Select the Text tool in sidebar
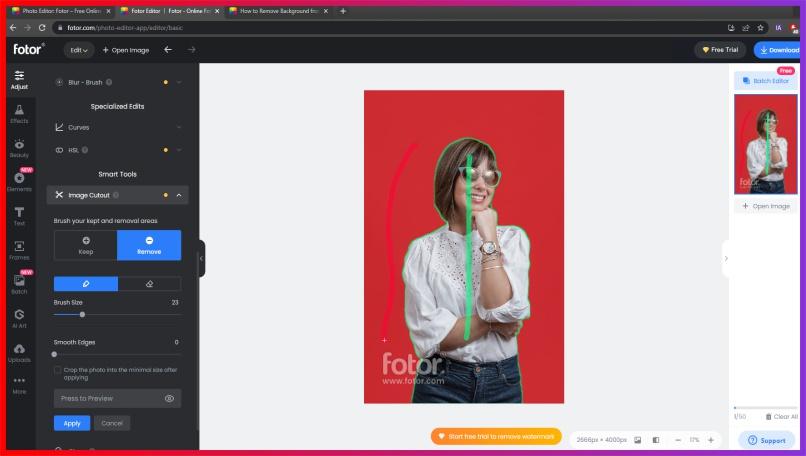 [19, 215]
